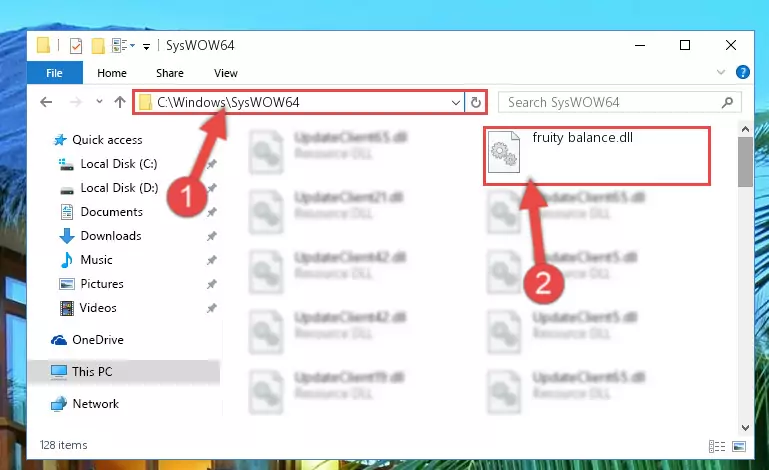Click the vertical scrollbar thumb
This screenshot has width=769, height=470.
[745, 162]
